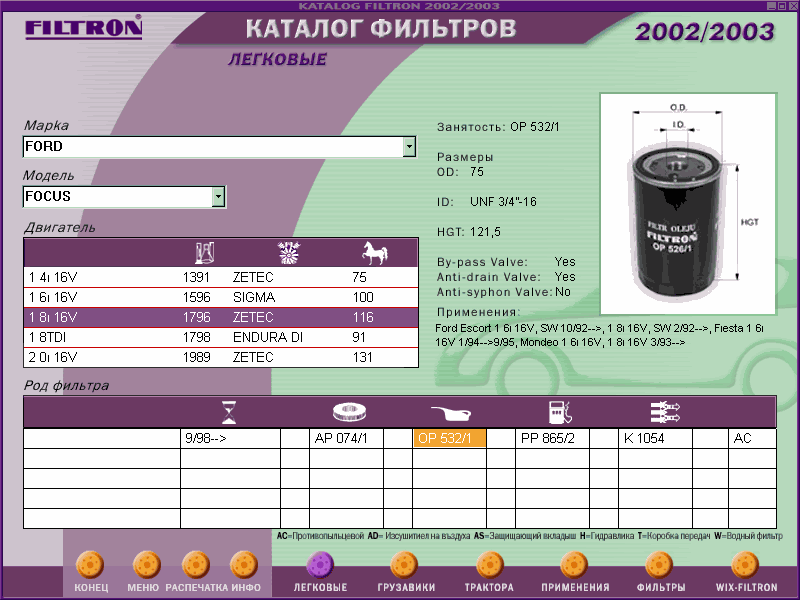Select the 1.4i 16V engine row

(x=221, y=278)
